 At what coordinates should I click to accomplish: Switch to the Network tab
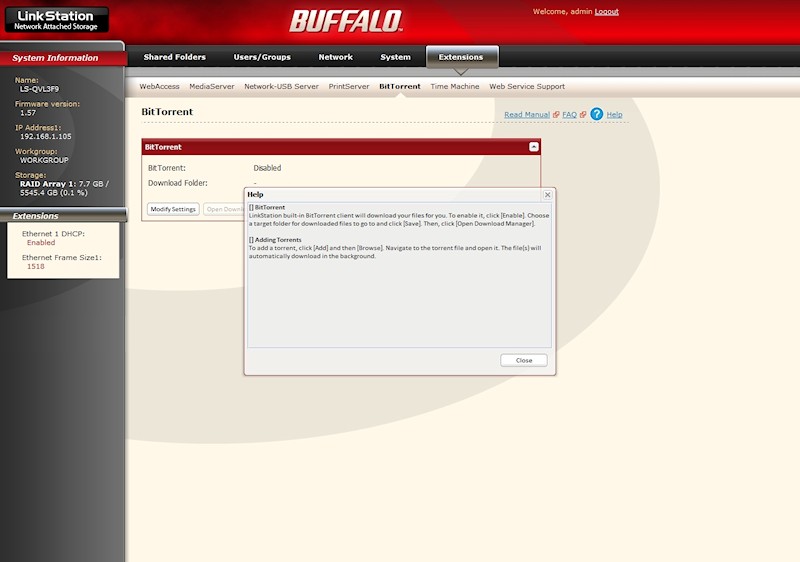[335, 57]
